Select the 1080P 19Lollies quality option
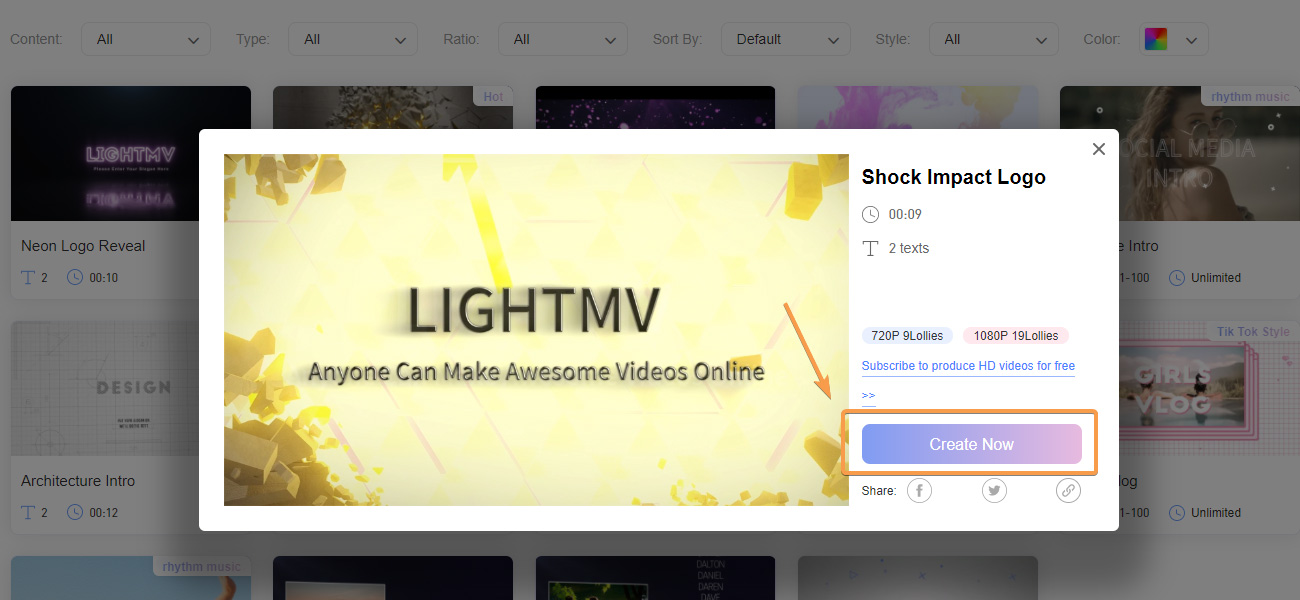1300x600 pixels. click(1015, 335)
